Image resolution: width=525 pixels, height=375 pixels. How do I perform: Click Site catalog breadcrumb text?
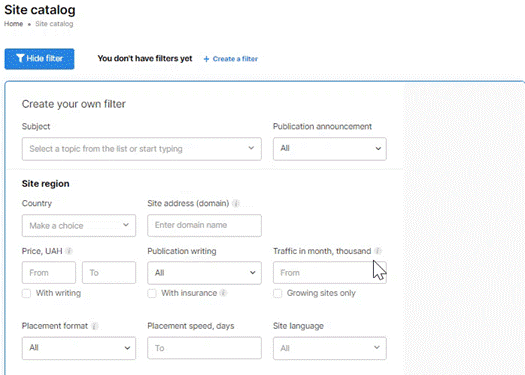[54, 24]
